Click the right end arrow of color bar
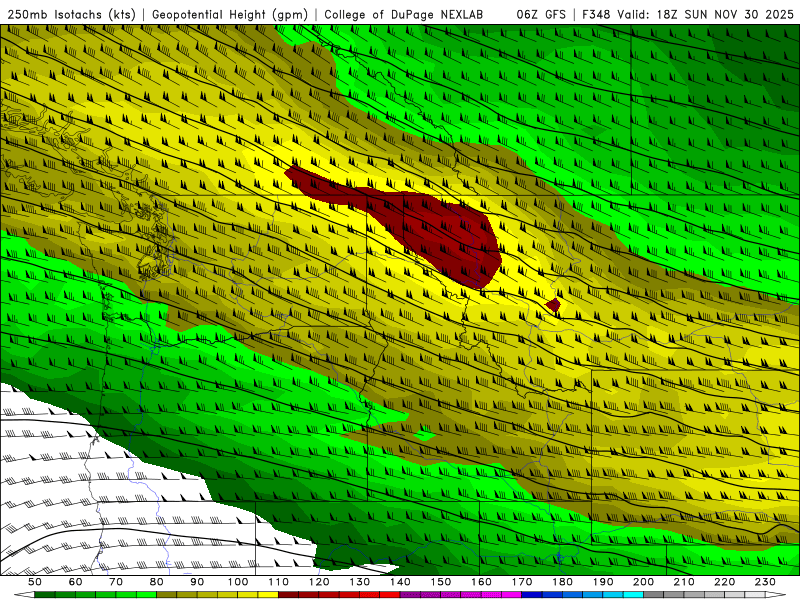The width and height of the screenshot is (800, 600). point(776,595)
